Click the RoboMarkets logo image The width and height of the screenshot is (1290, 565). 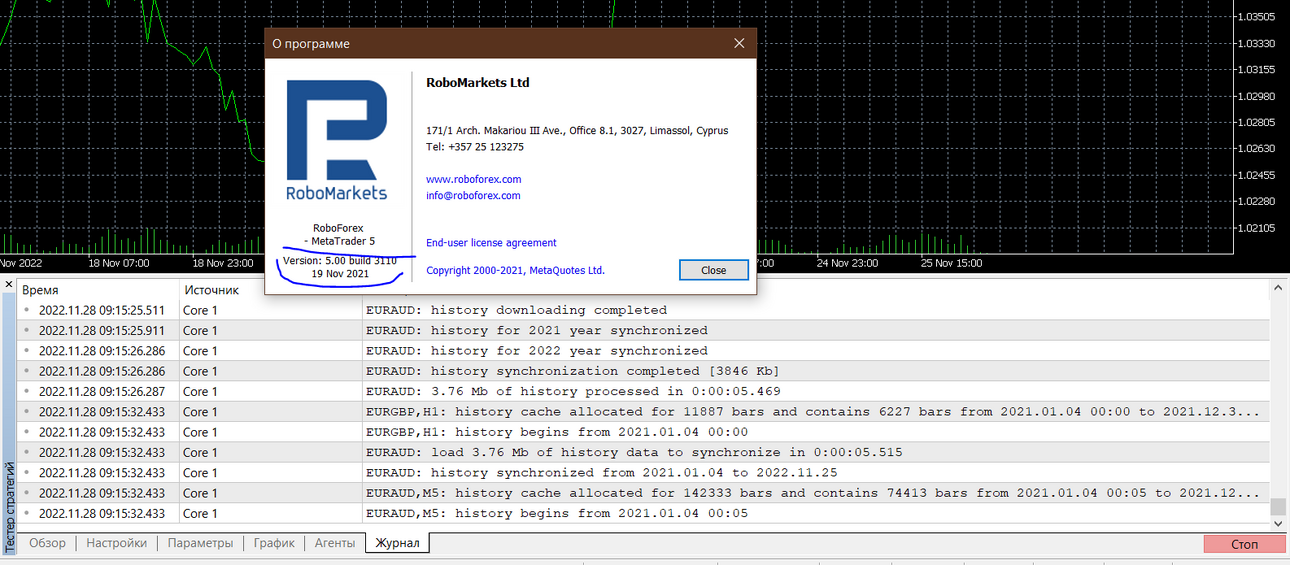337,140
